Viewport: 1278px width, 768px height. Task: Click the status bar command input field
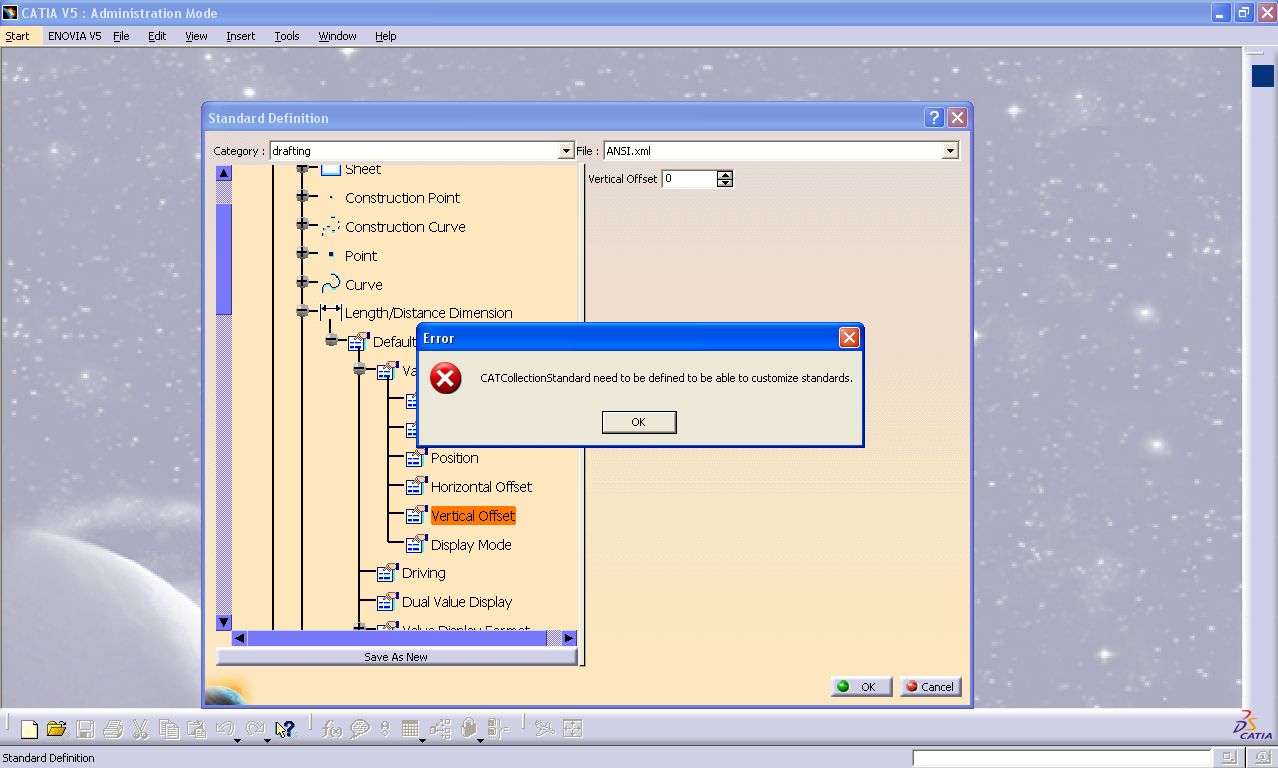1062,758
